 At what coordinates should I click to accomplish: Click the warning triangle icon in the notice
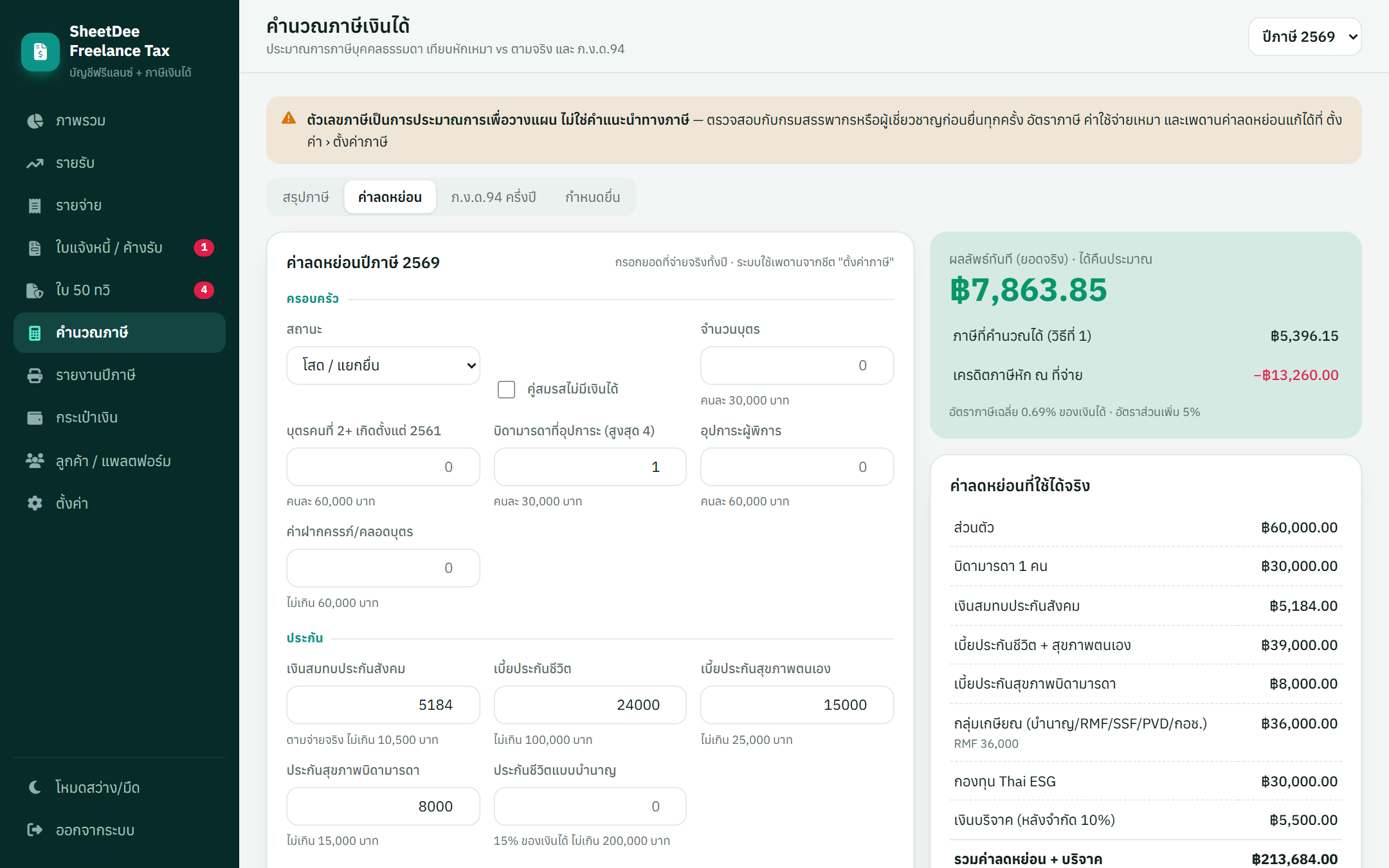[x=289, y=119]
